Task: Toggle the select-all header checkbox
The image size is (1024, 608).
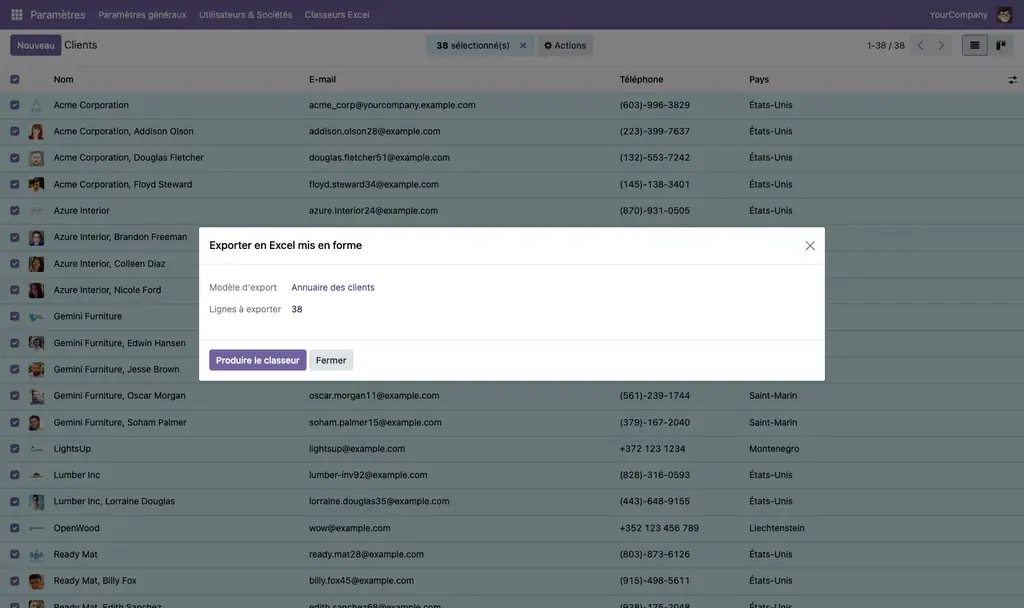Action: pyautogui.click(x=14, y=80)
